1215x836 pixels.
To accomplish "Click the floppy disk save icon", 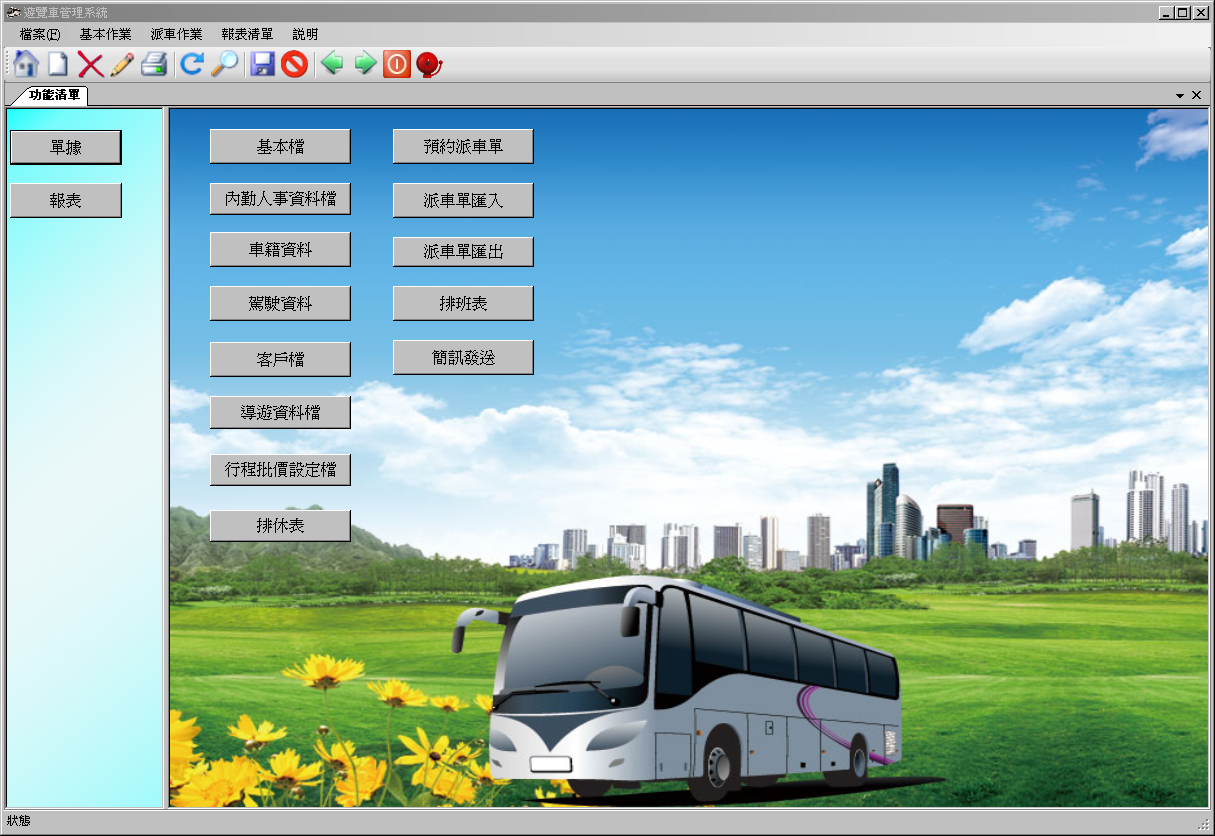I will [x=262, y=64].
